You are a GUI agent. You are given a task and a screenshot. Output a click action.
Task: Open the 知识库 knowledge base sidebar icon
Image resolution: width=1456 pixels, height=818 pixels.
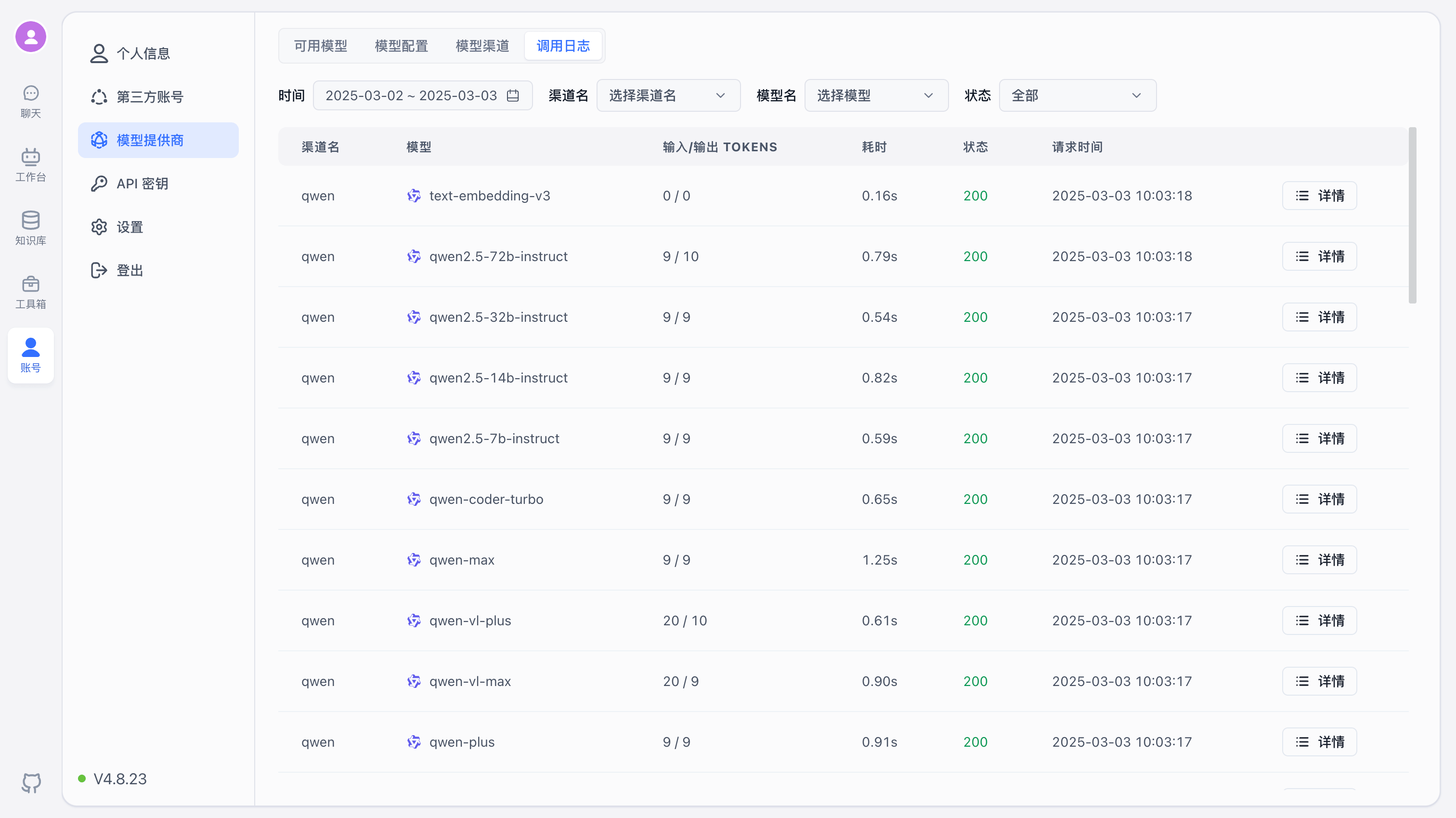coord(30,227)
